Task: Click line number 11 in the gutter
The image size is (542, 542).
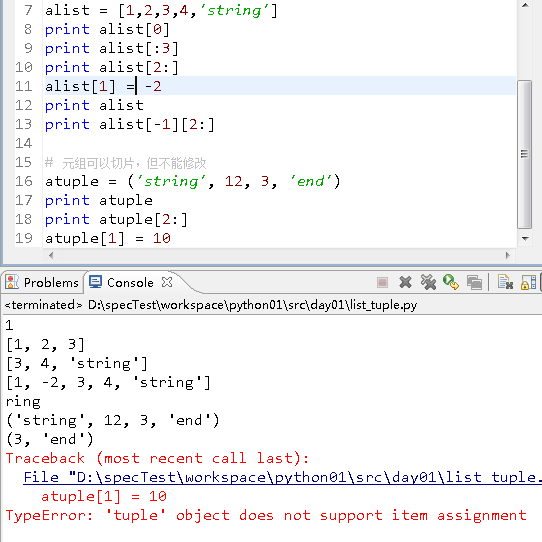Action: click(24, 86)
